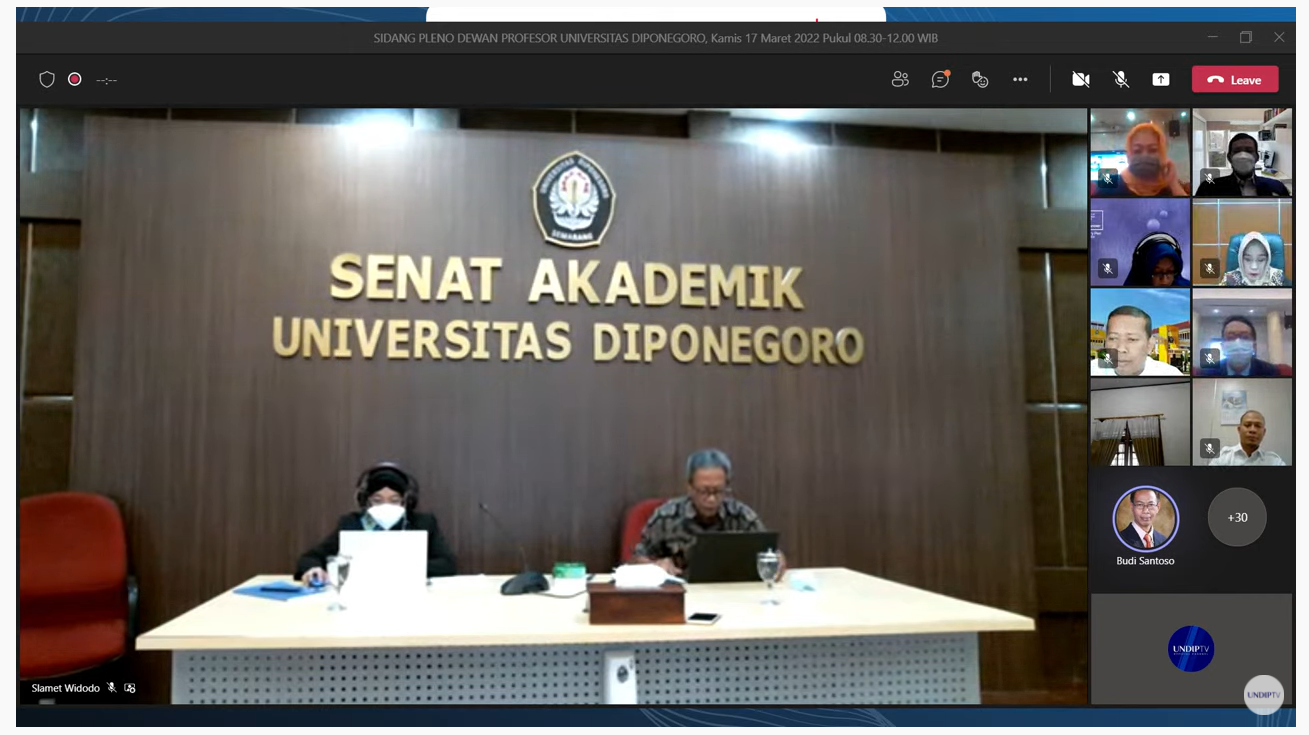This screenshot has height=735, width=1309.
Task: Click the share content tray icon
Action: click(x=1160, y=80)
